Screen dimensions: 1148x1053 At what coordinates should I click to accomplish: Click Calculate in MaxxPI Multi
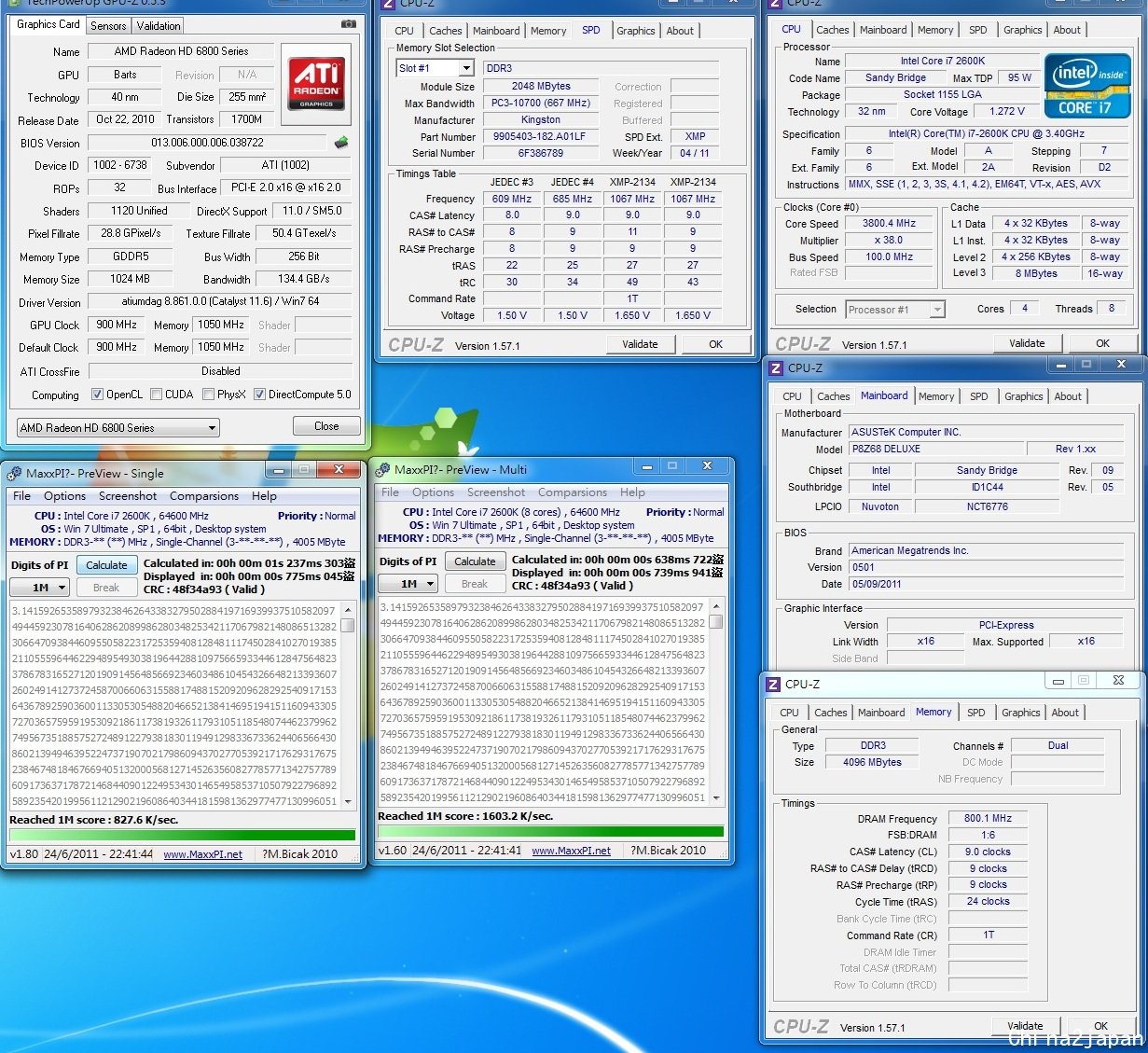point(475,561)
